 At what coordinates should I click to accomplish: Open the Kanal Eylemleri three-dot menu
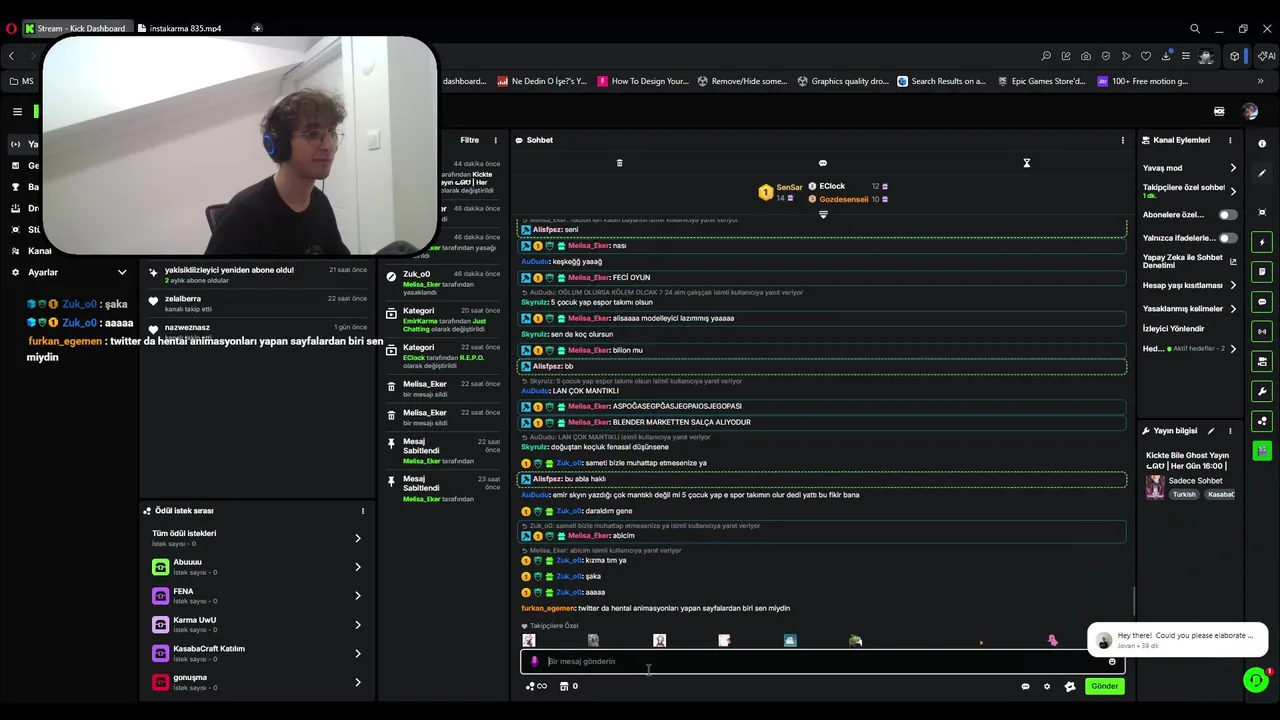pos(1230,140)
